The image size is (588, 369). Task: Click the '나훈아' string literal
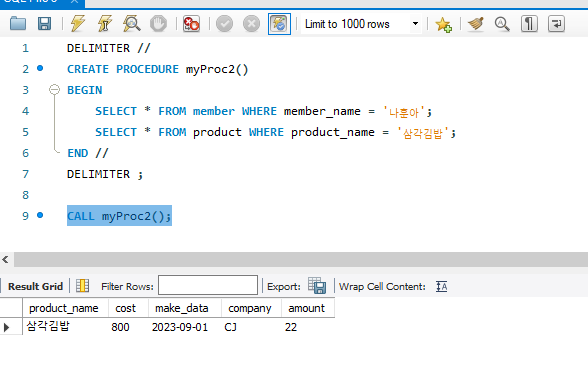404,112
